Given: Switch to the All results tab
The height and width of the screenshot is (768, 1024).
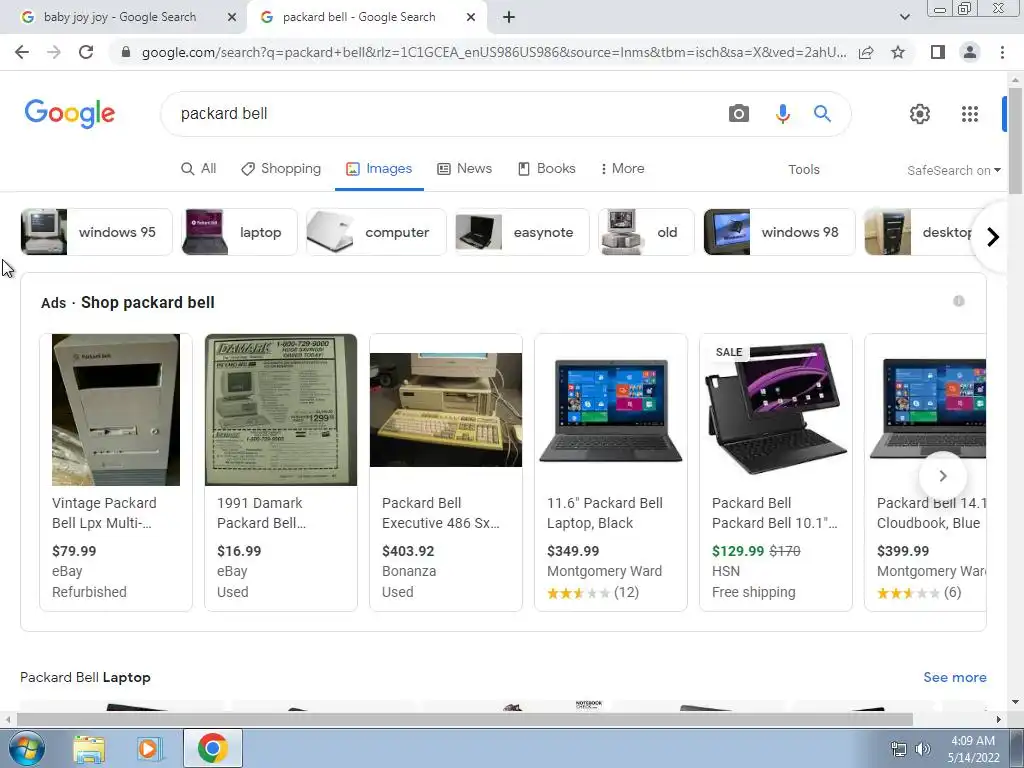Looking at the screenshot, I should pyautogui.click(x=199, y=168).
